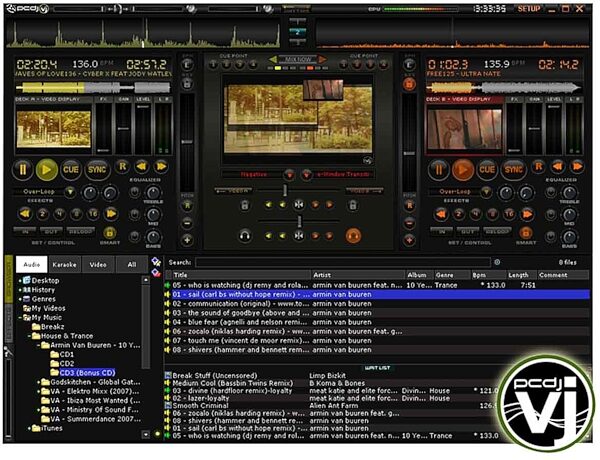This screenshot has width=600, height=460.
Task: Select loop length 16 on left deck
Action: (x=93, y=214)
